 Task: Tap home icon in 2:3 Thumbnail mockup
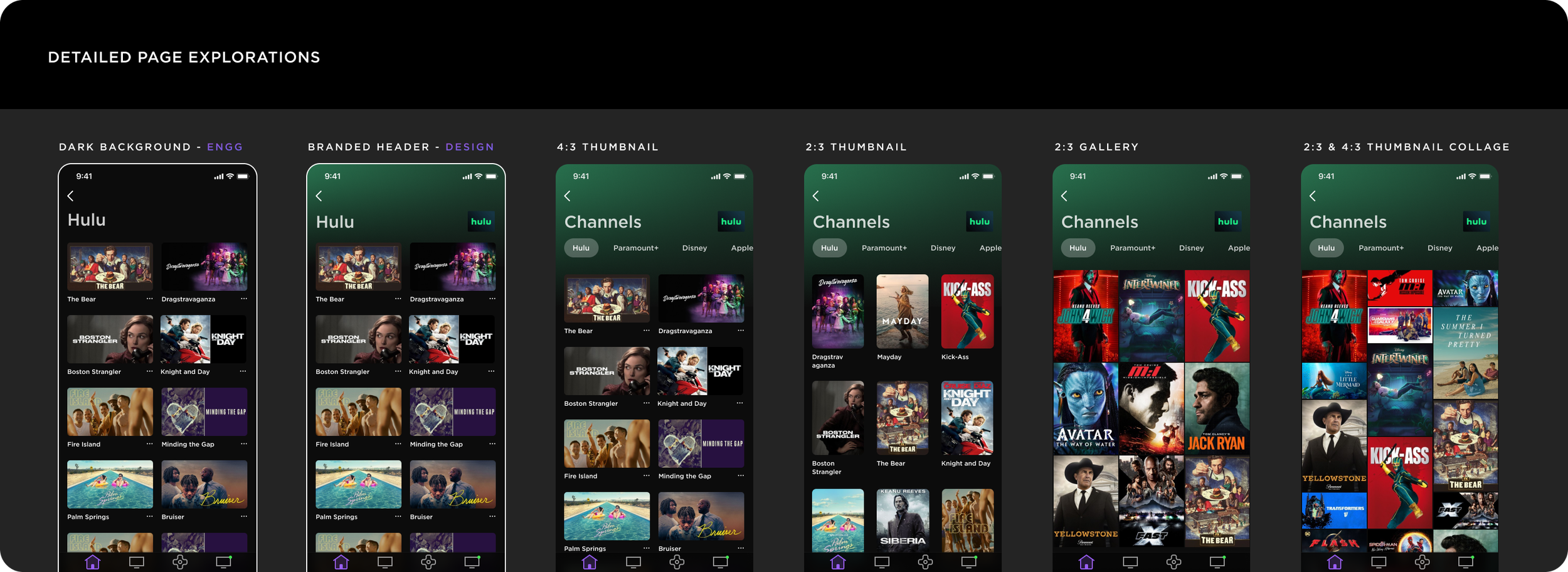click(x=838, y=562)
